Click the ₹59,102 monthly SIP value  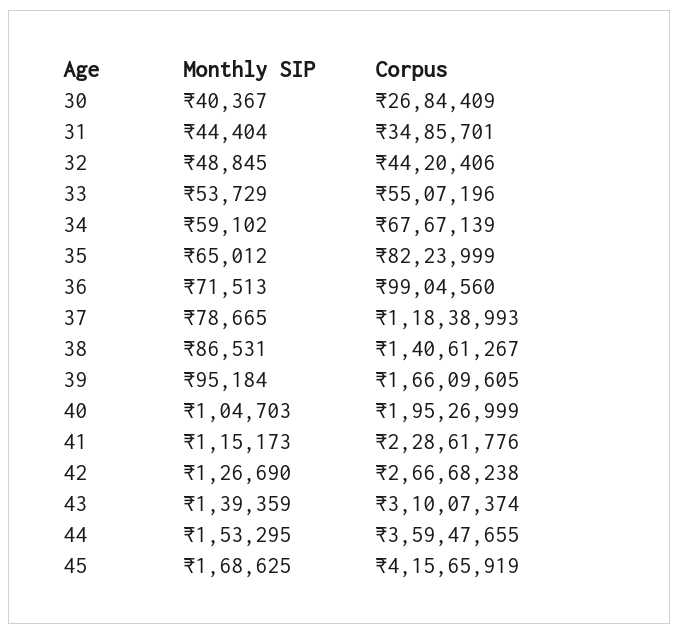click(225, 225)
